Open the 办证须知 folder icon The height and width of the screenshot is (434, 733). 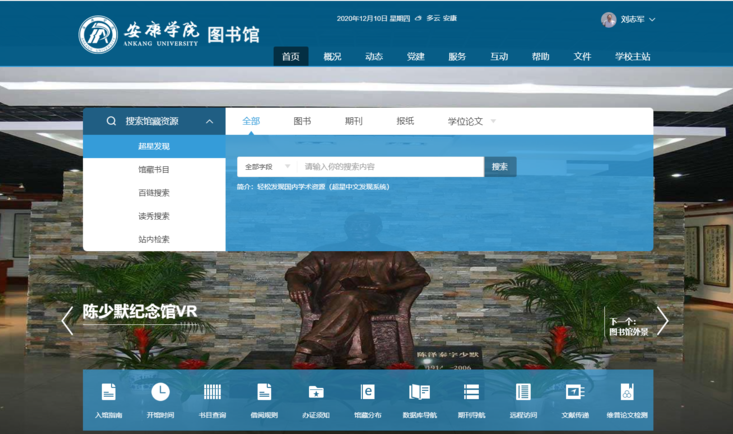pyautogui.click(x=316, y=392)
